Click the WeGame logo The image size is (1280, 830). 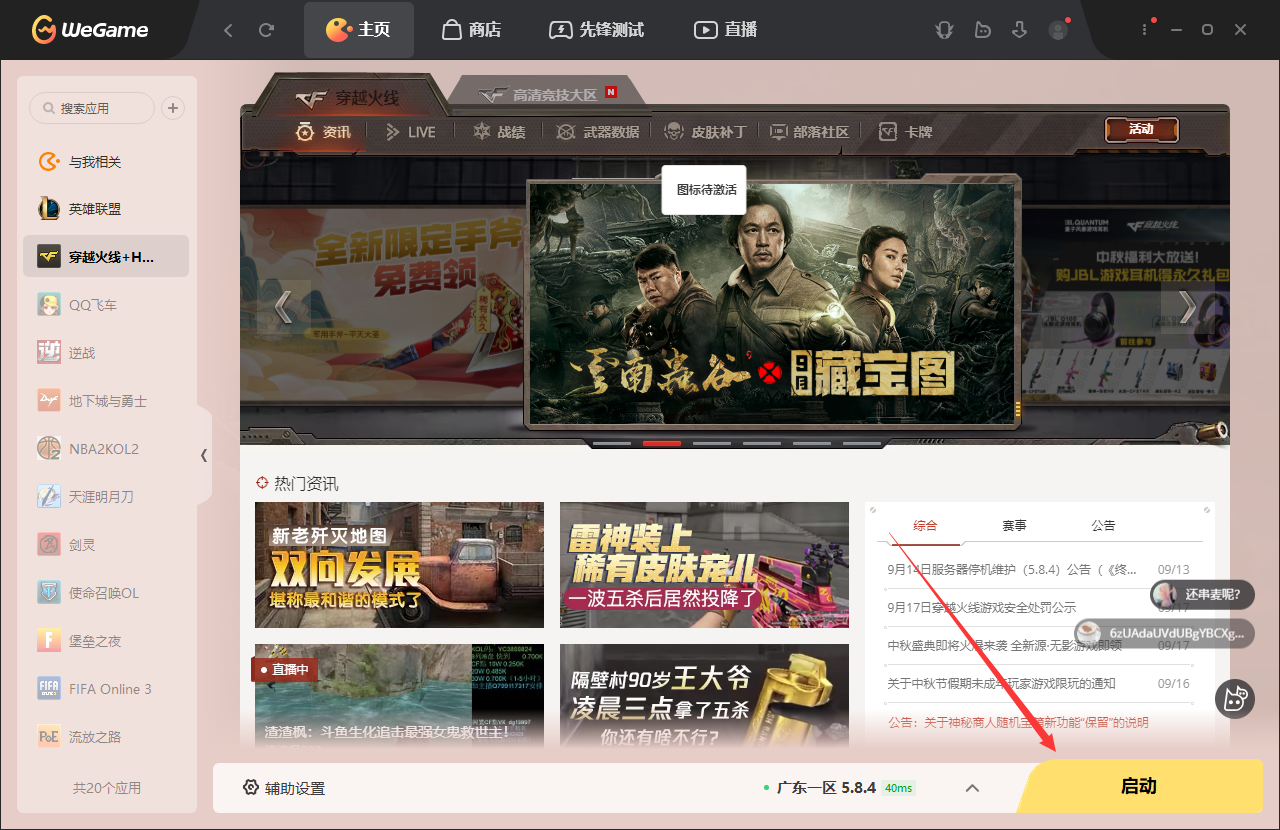click(89, 30)
